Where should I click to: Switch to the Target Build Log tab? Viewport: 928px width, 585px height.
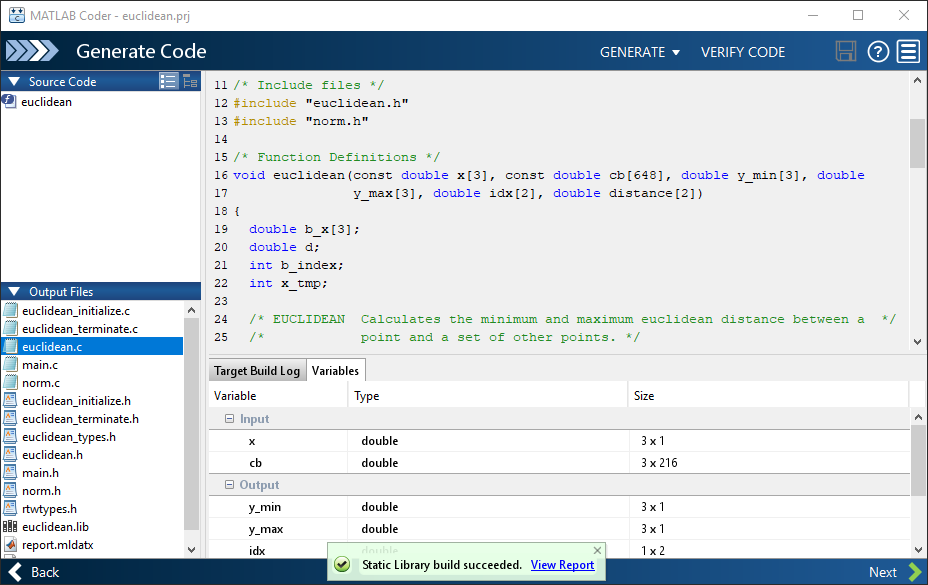(x=257, y=371)
